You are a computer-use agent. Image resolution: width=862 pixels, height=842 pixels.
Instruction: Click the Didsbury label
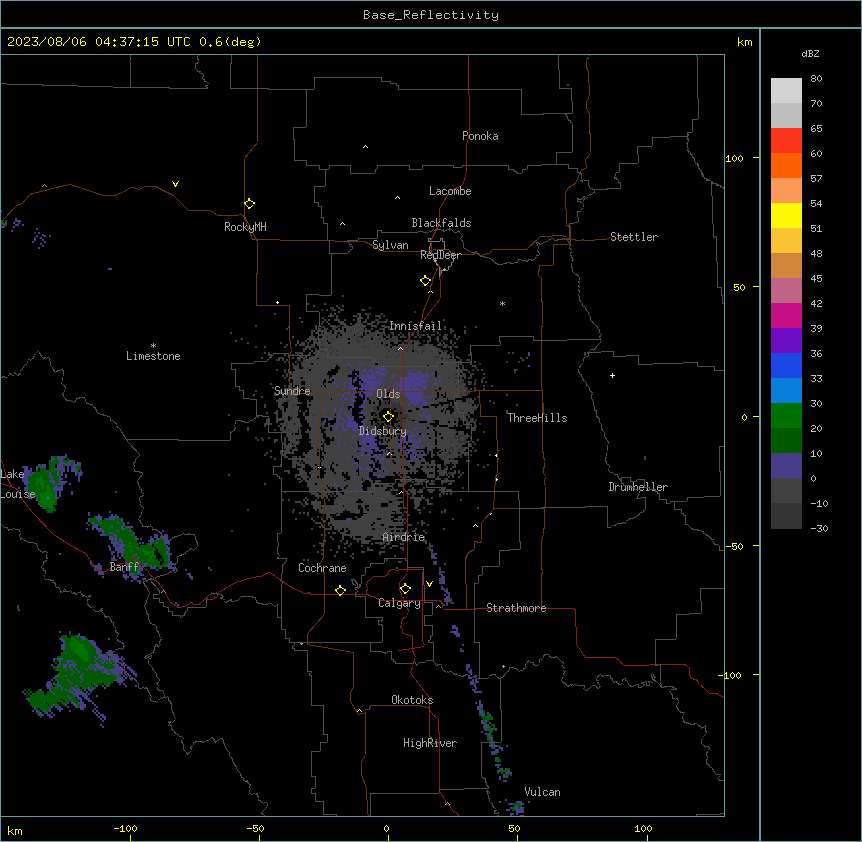click(383, 431)
